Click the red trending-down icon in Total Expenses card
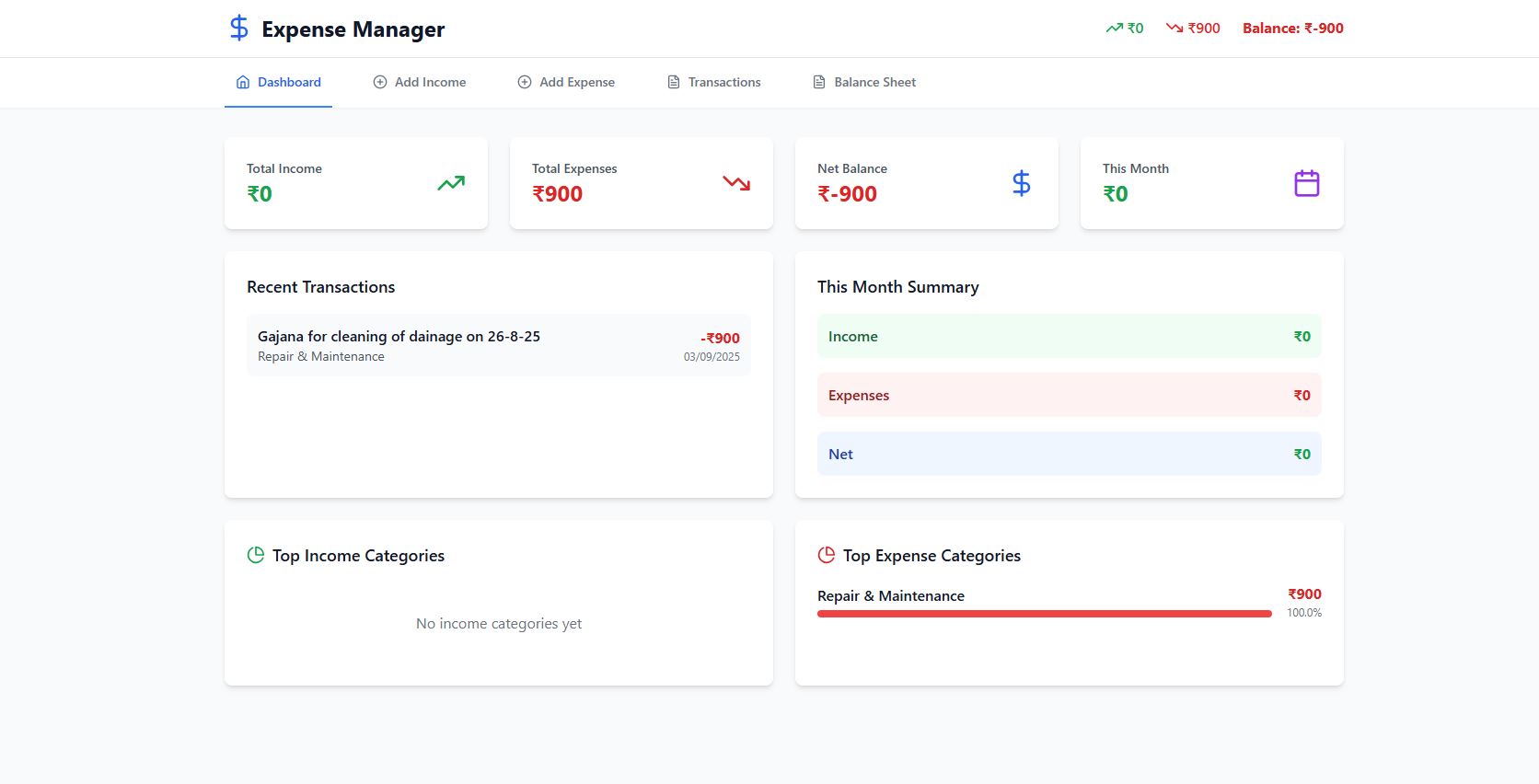The width and height of the screenshot is (1539, 784). 736,183
